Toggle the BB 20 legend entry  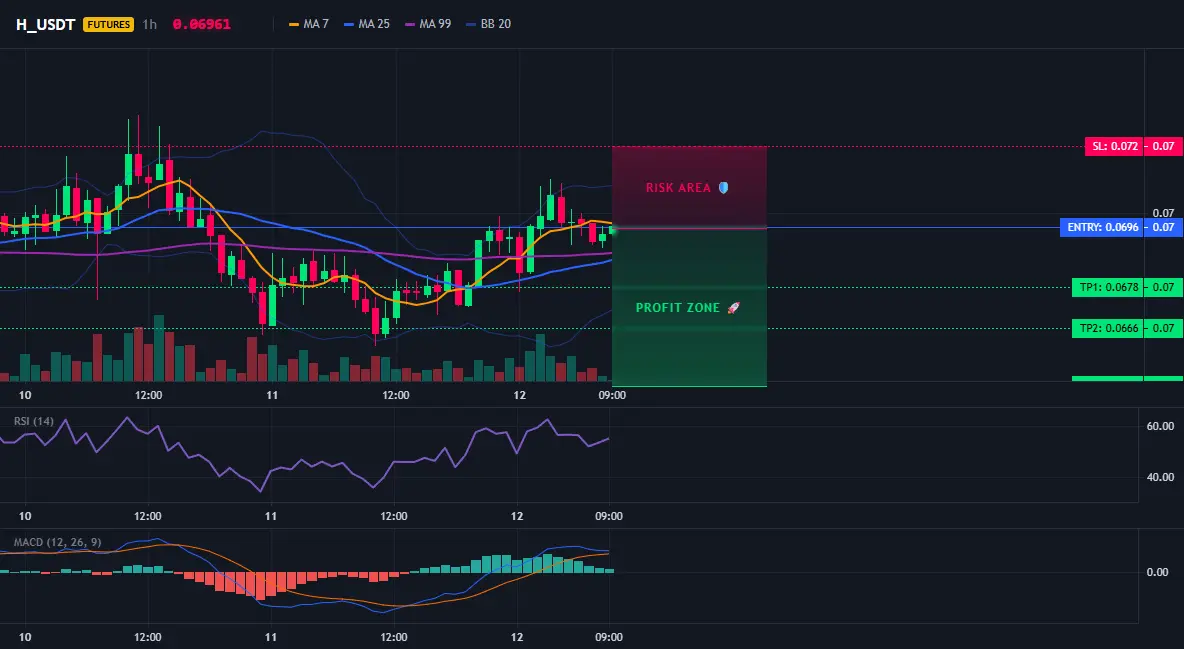[489, 24]
